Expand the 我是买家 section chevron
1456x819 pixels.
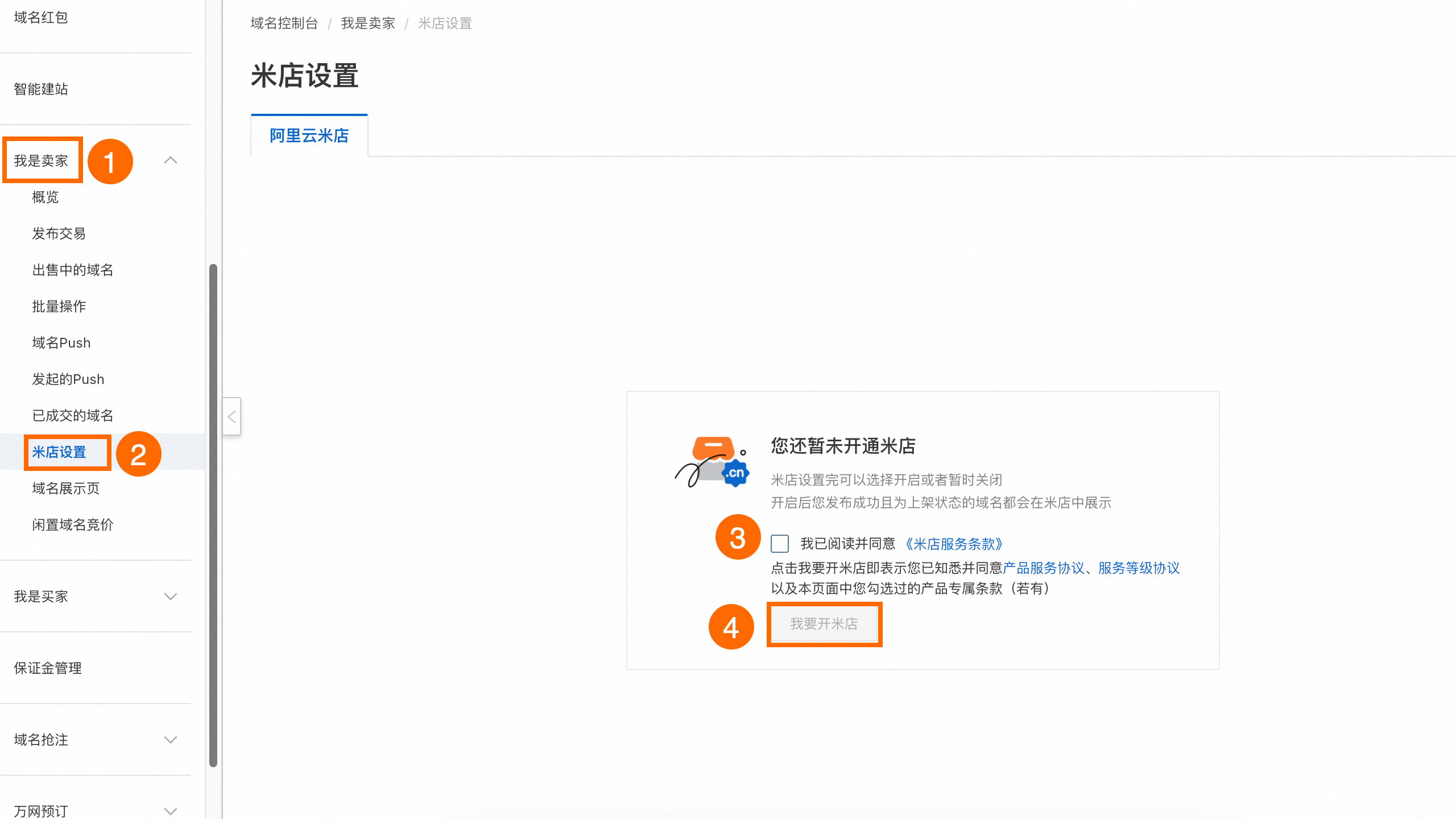(171, 596)
